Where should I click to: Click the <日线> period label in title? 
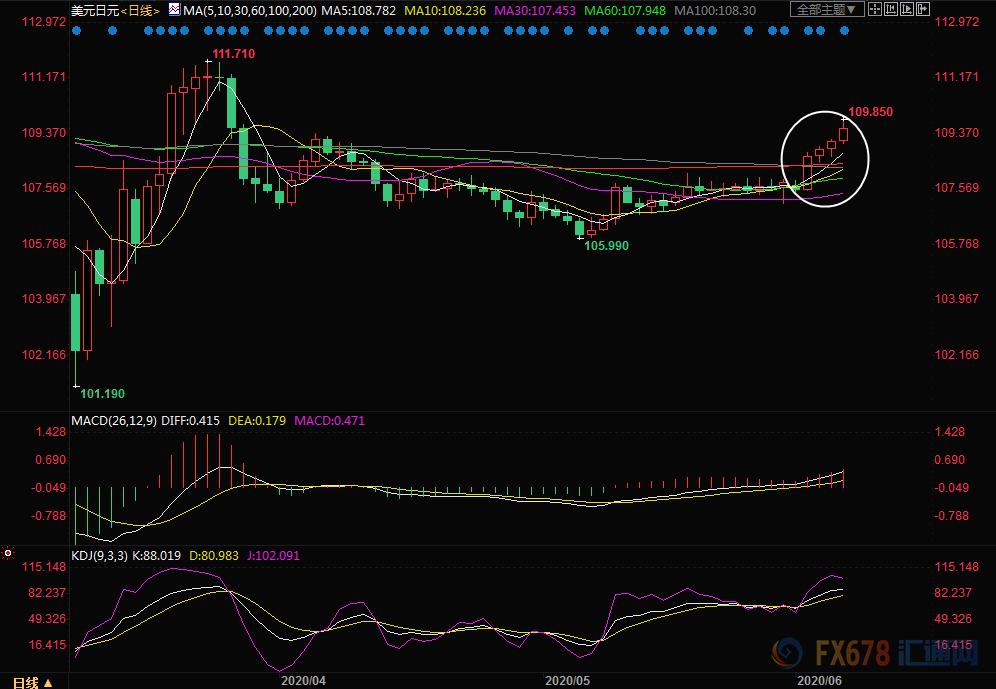(x=140, y=11)
